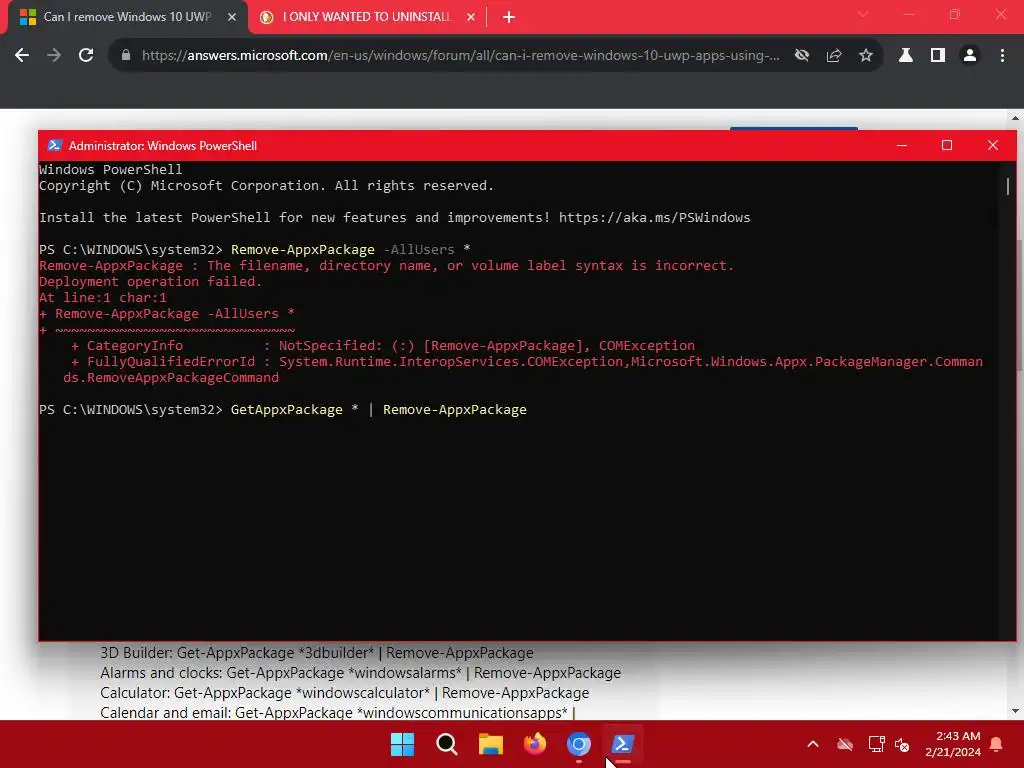Viewport: 1024px width, 768px height.
Task: Click the 'Calendar and email' command line
Action: point(338,712)
